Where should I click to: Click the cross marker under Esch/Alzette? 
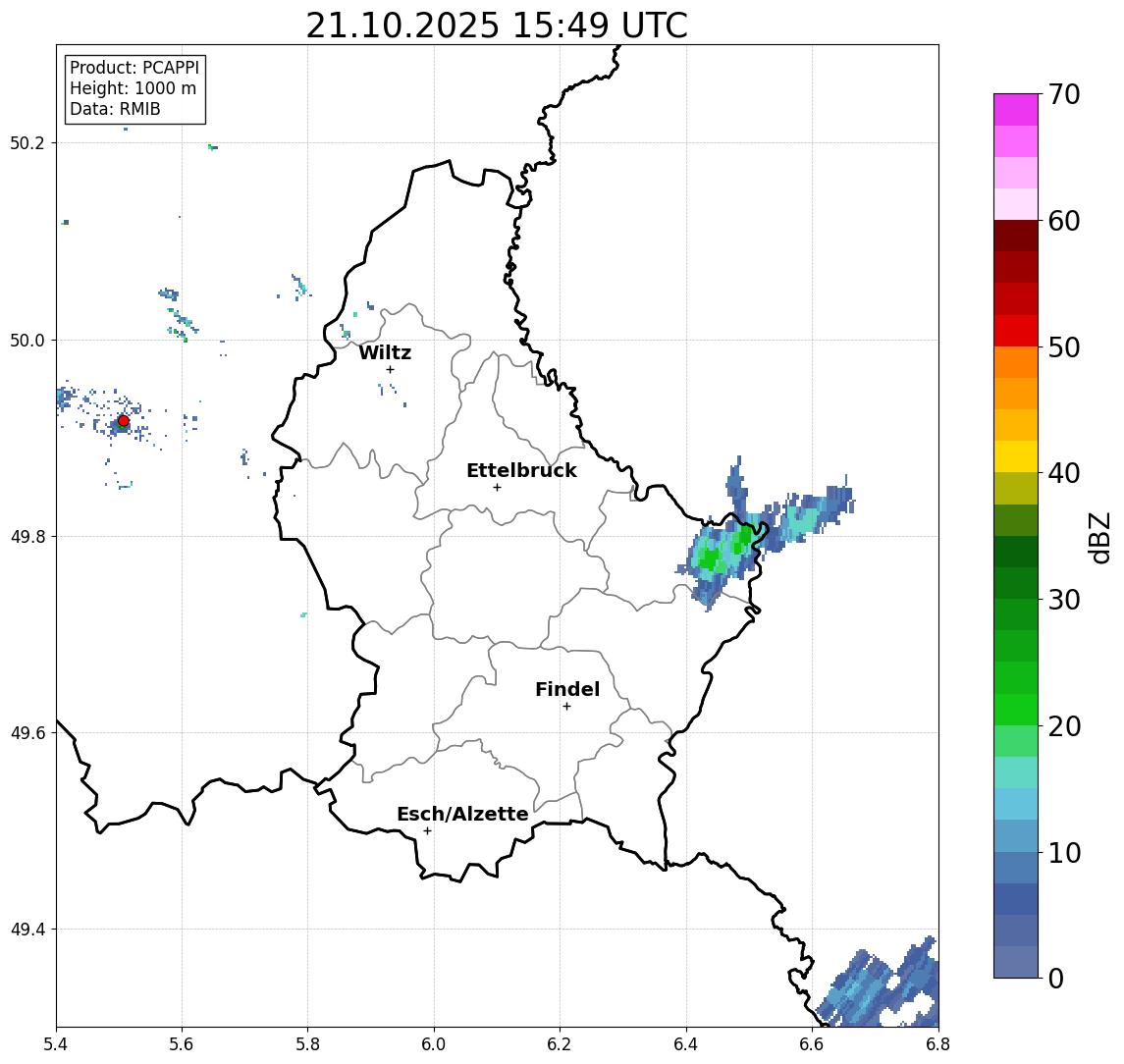[427, 831]
